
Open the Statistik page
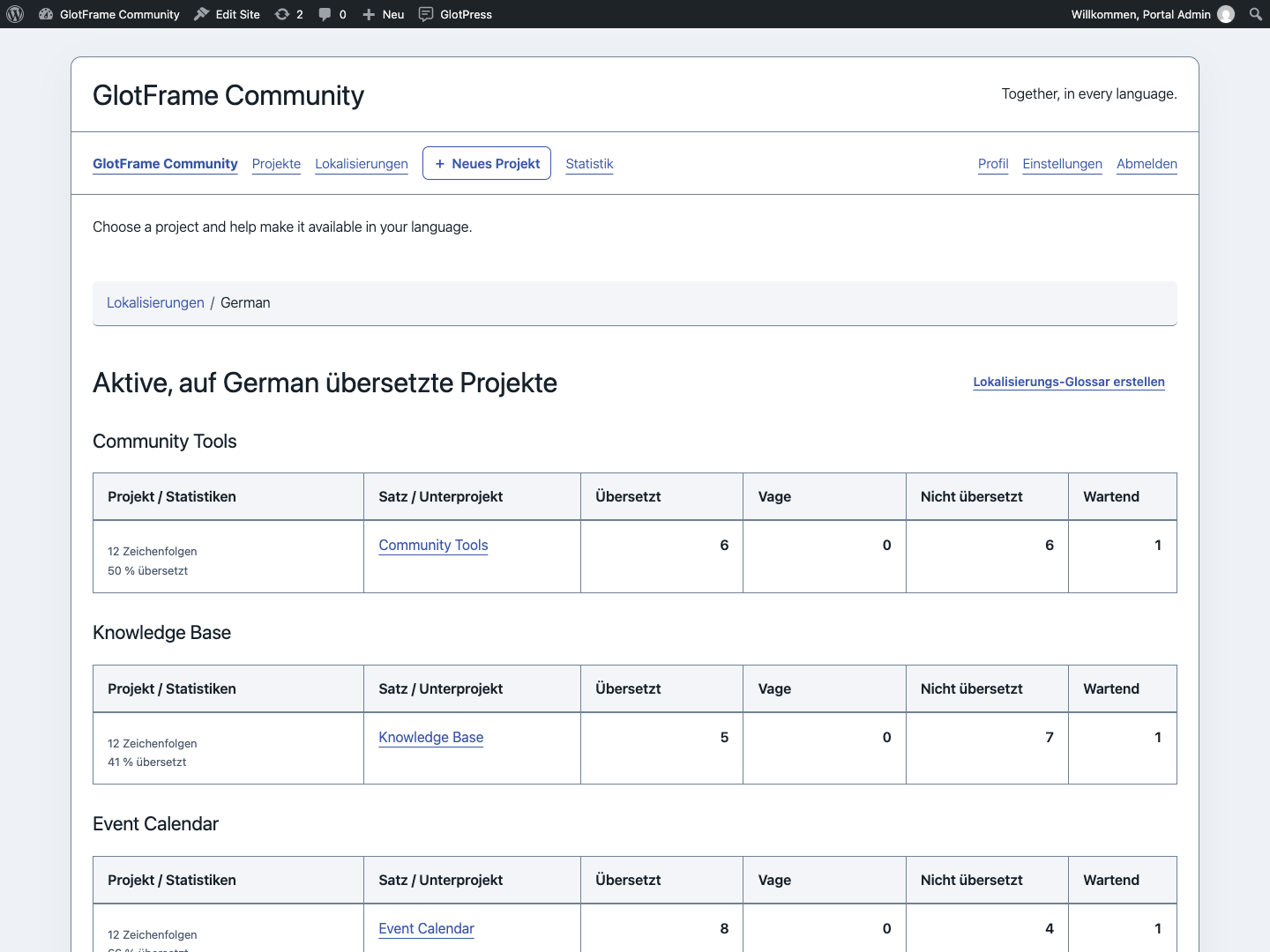pyautogui.click(x=589, y=164)
